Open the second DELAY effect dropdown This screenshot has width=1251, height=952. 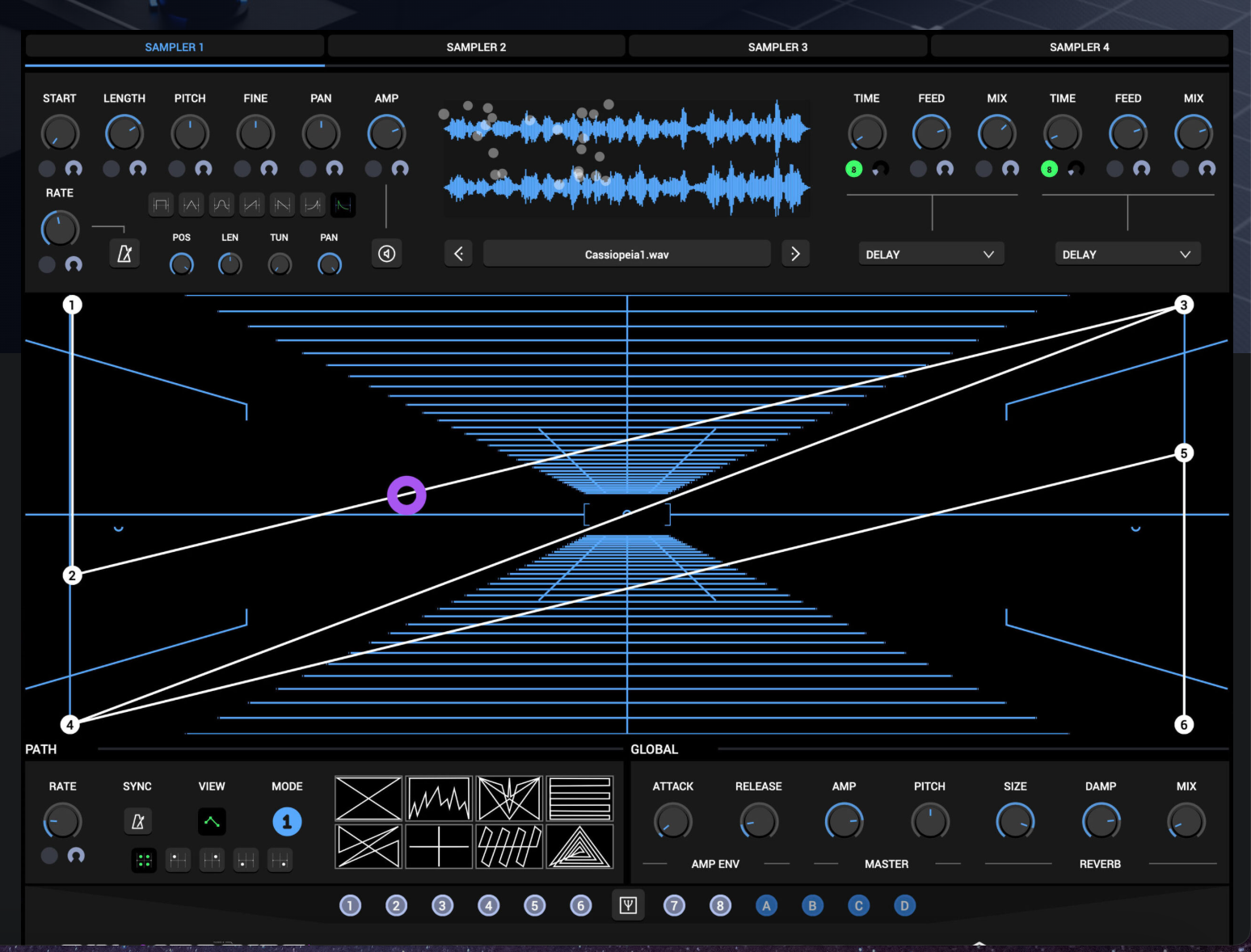pyautogui.click(x=1127, y=254)
